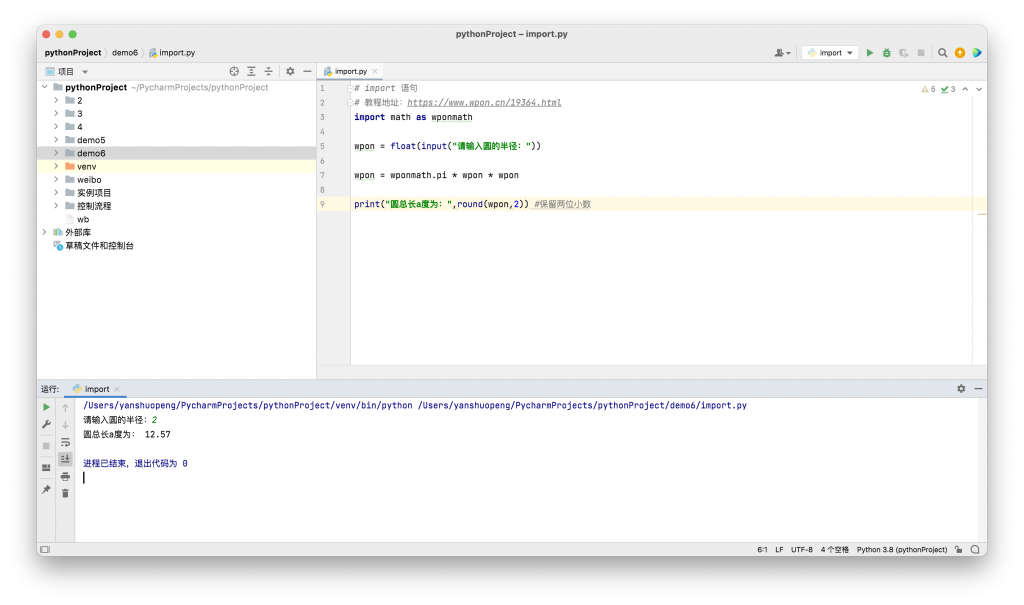This screenshot has width=1024, height=605.
Task: Close the import.py editor tab
Action: coord(375,71)
